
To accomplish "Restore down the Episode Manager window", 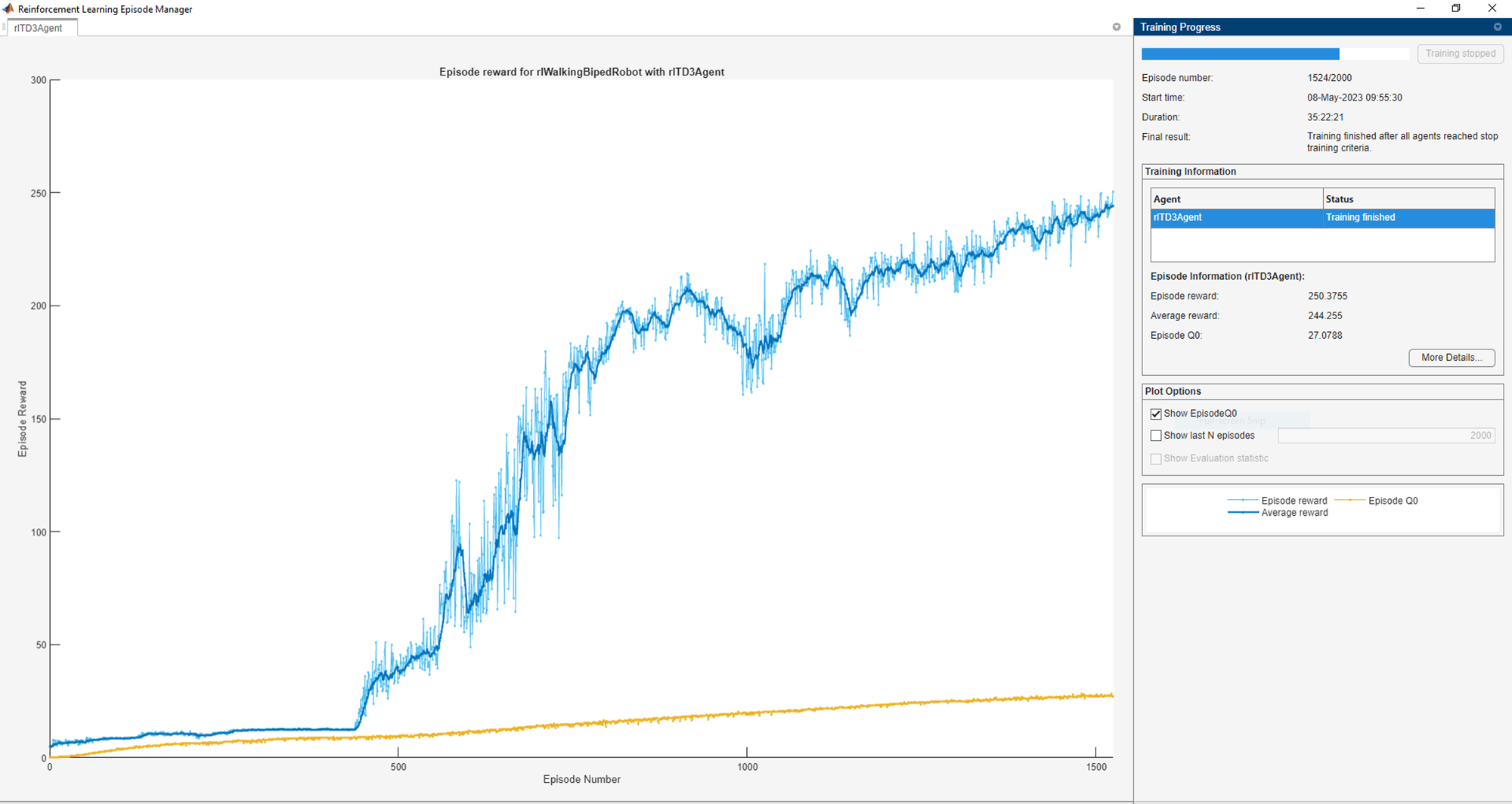I will click(1456, 8).
